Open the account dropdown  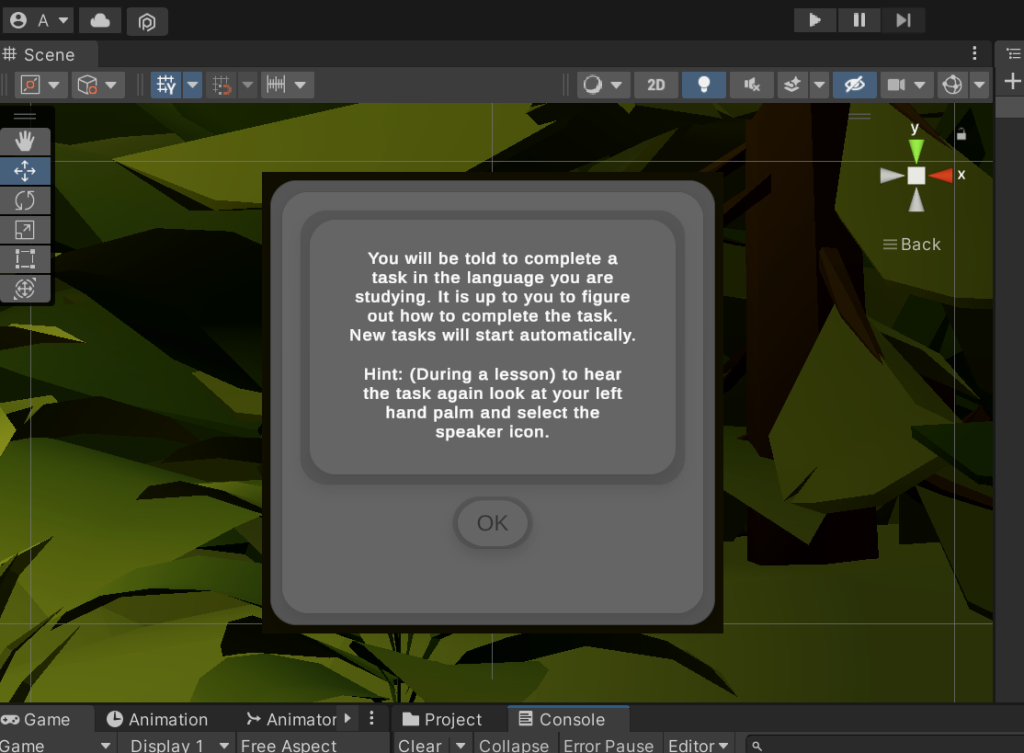coord(40,20)
